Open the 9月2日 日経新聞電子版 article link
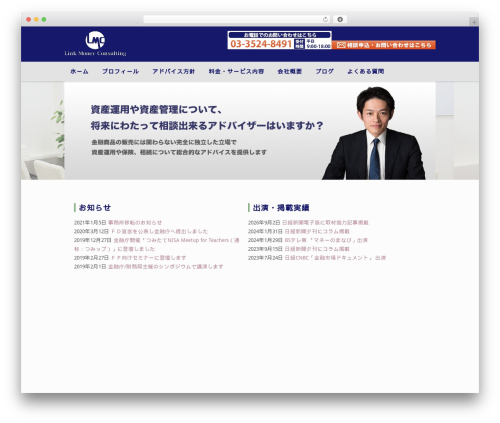The width and height of the screenshot is (500, 423). (325, 223)
